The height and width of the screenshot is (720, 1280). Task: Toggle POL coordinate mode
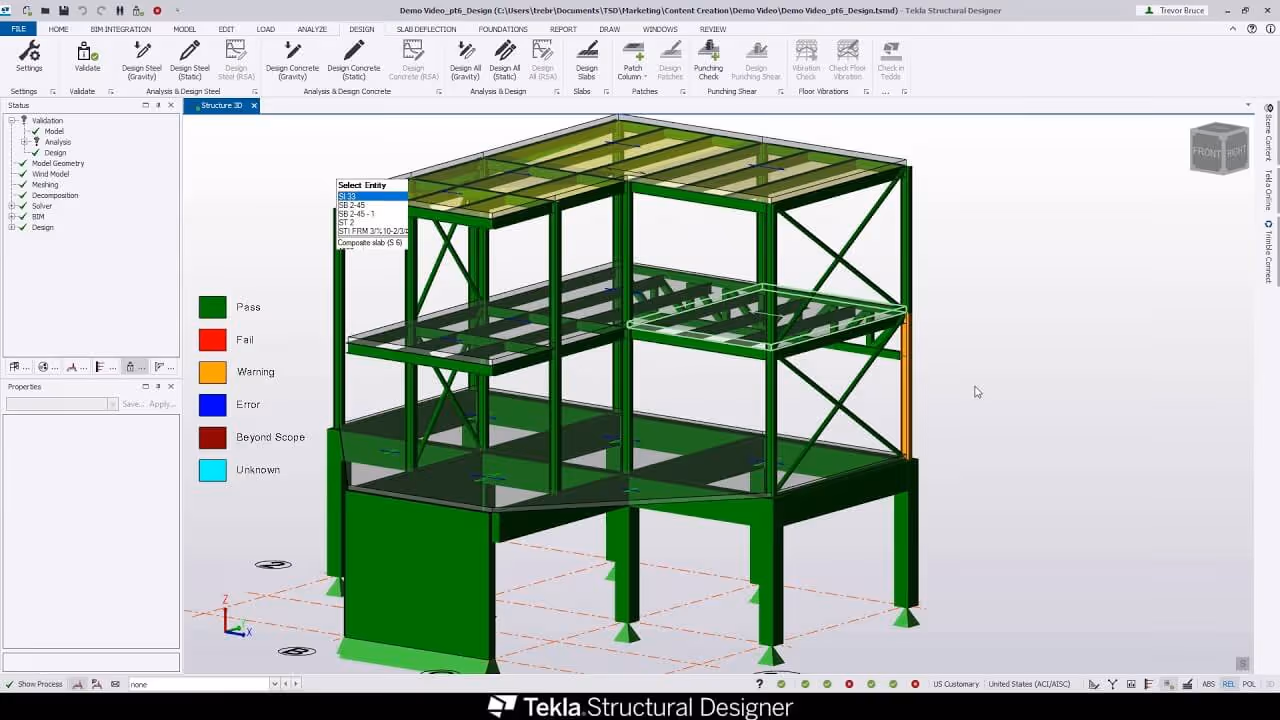pyautogui.click(x=1248, y=684)
